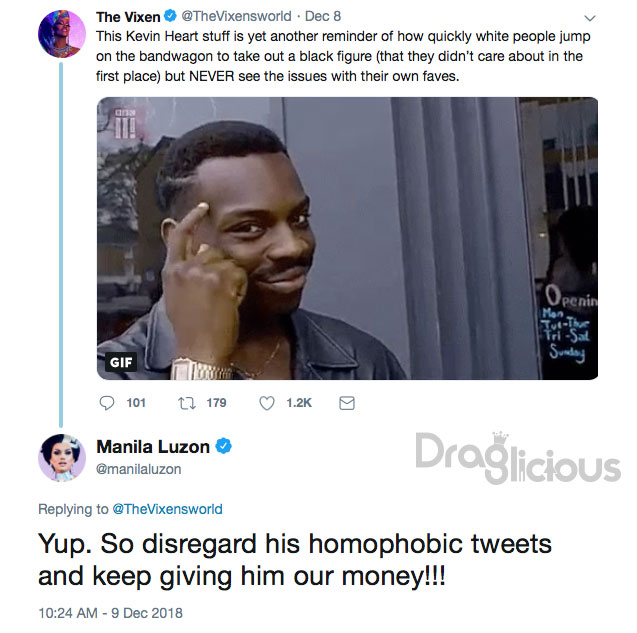Open The Vixen's profile avatar
The image size is (637, 633).
[62, 34]
